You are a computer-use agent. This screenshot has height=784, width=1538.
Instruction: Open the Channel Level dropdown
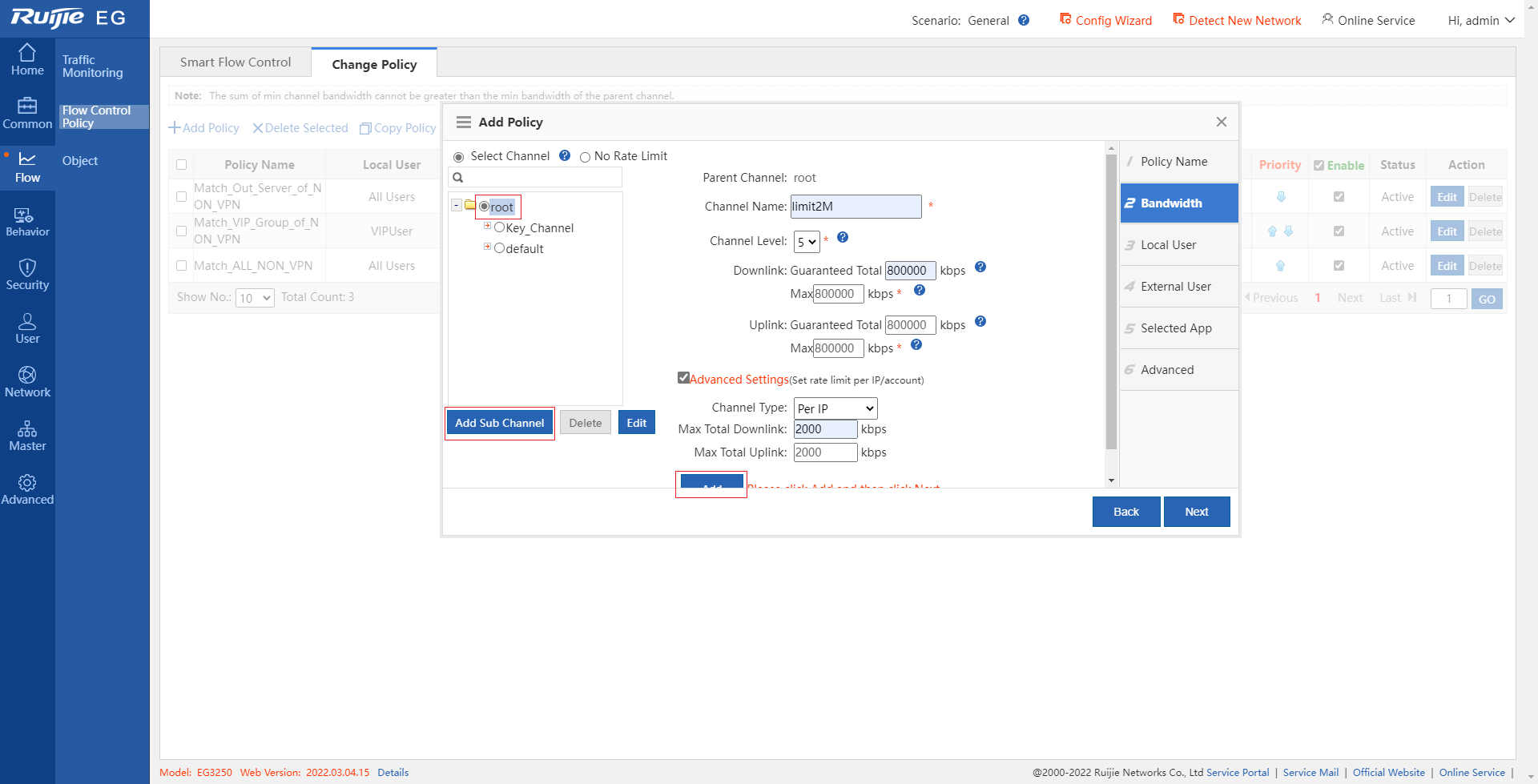tap(807, 242)
